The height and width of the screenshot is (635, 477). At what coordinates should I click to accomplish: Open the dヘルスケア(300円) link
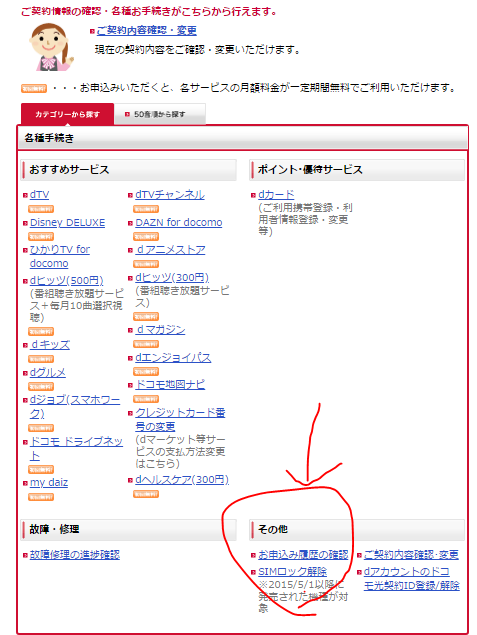click(182, 480)
